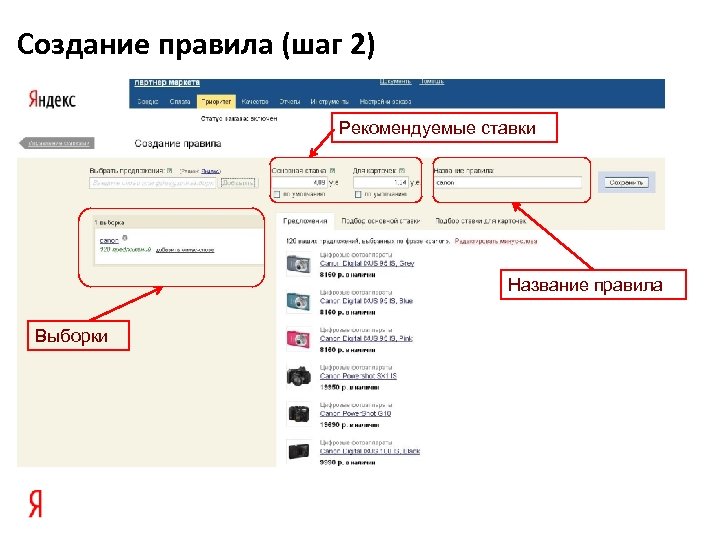Click the help icon beside Основная ставка
Viewport: 720px width, 540px height.
pos(332,170)
